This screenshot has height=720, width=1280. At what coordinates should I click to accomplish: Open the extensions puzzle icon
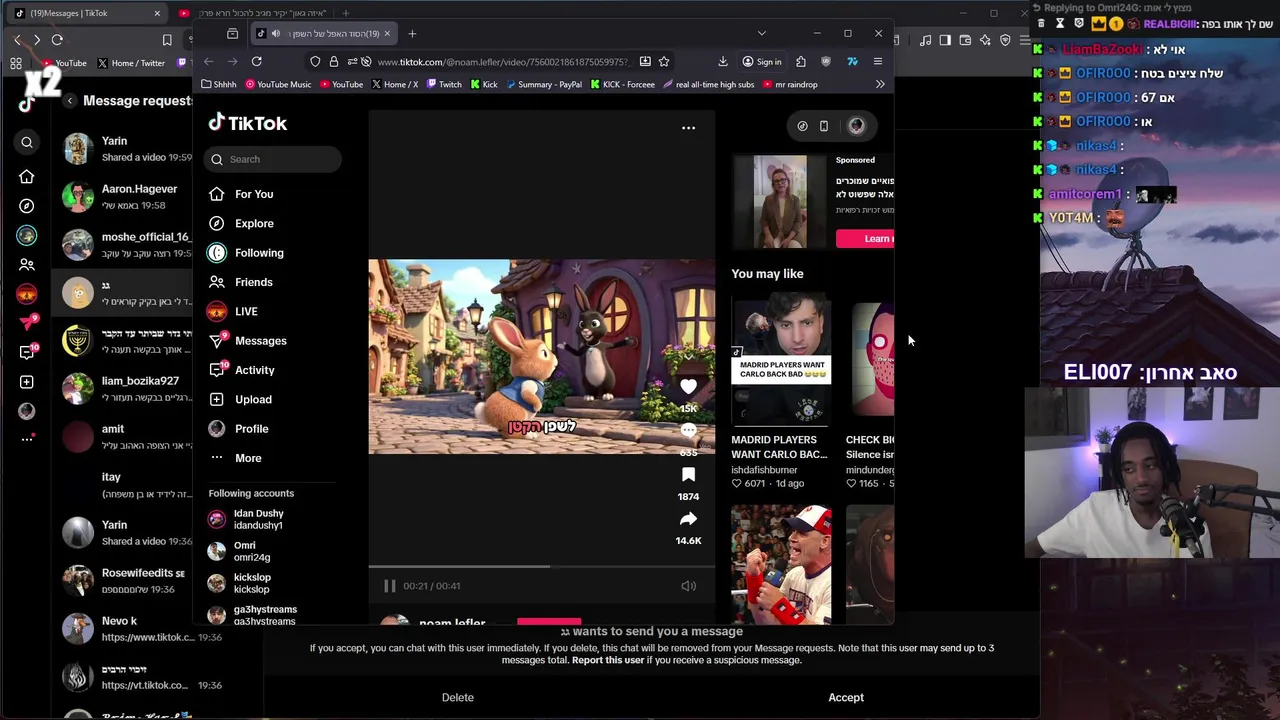[x=801, y=62]
